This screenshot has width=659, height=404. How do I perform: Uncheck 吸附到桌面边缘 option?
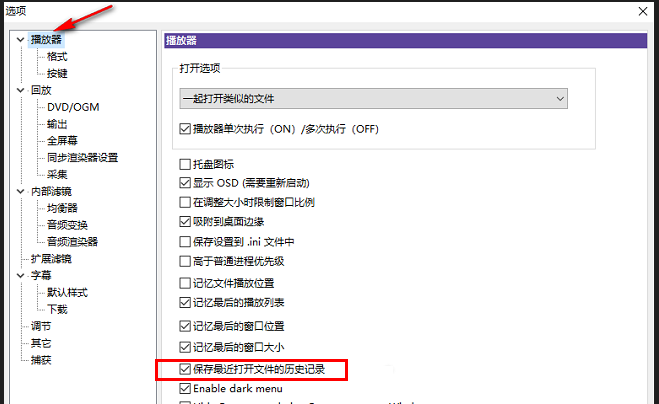[x=185, y=221]
